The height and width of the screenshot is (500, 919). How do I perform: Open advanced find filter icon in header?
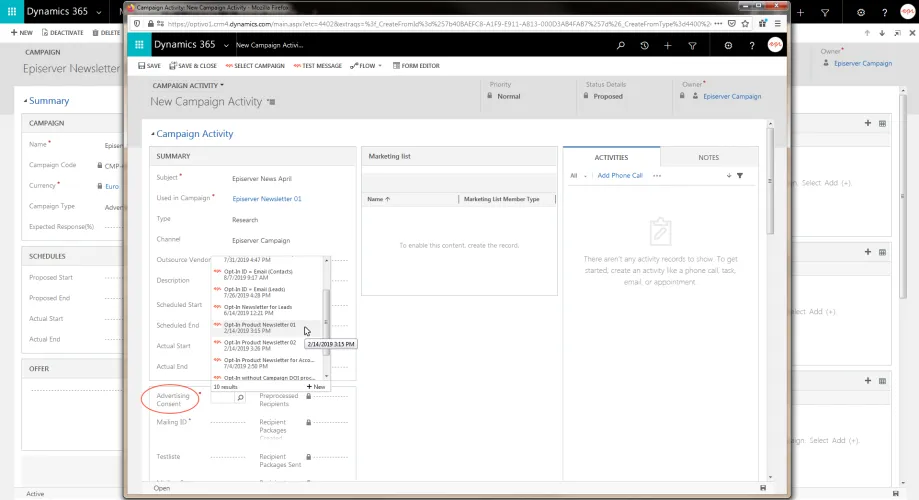tap(692, 45)
